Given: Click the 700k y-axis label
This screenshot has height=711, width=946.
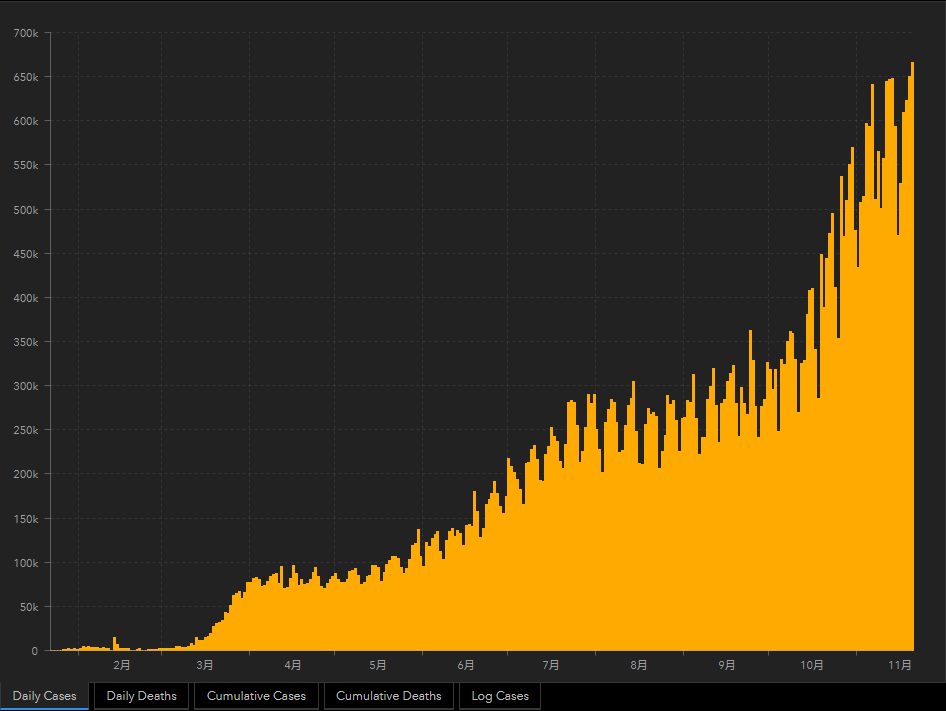Looking at the screenshot, I should pyautogui.click(x=25, y=33).
